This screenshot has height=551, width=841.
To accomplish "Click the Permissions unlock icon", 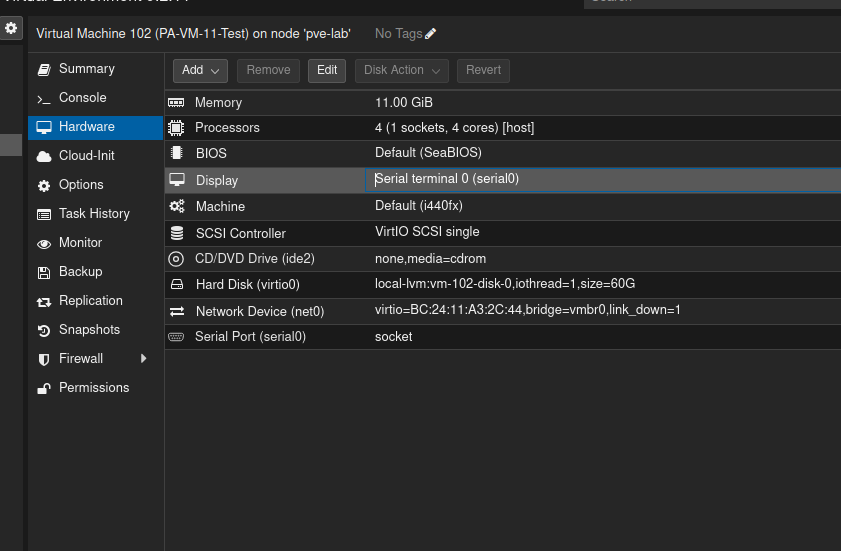I will point(44,388).
